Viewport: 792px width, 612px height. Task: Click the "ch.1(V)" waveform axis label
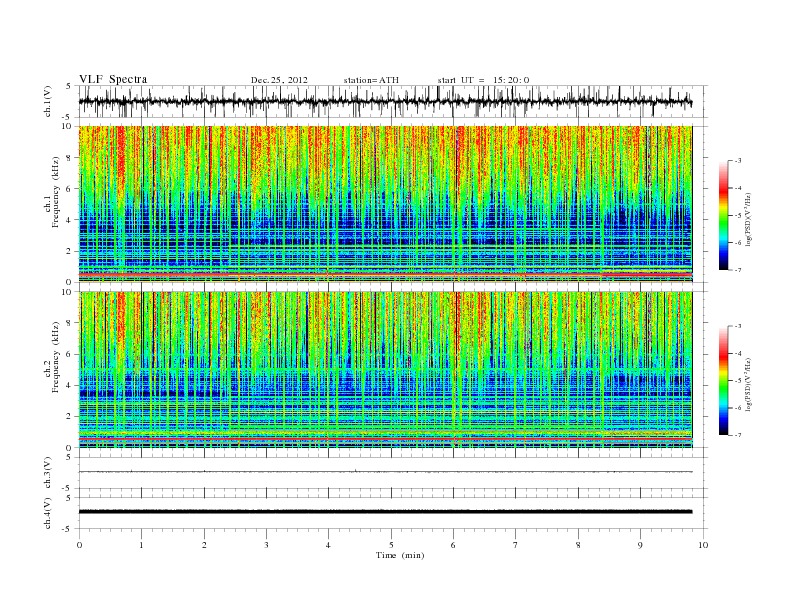pyautogui.click(x=48, y=101)
